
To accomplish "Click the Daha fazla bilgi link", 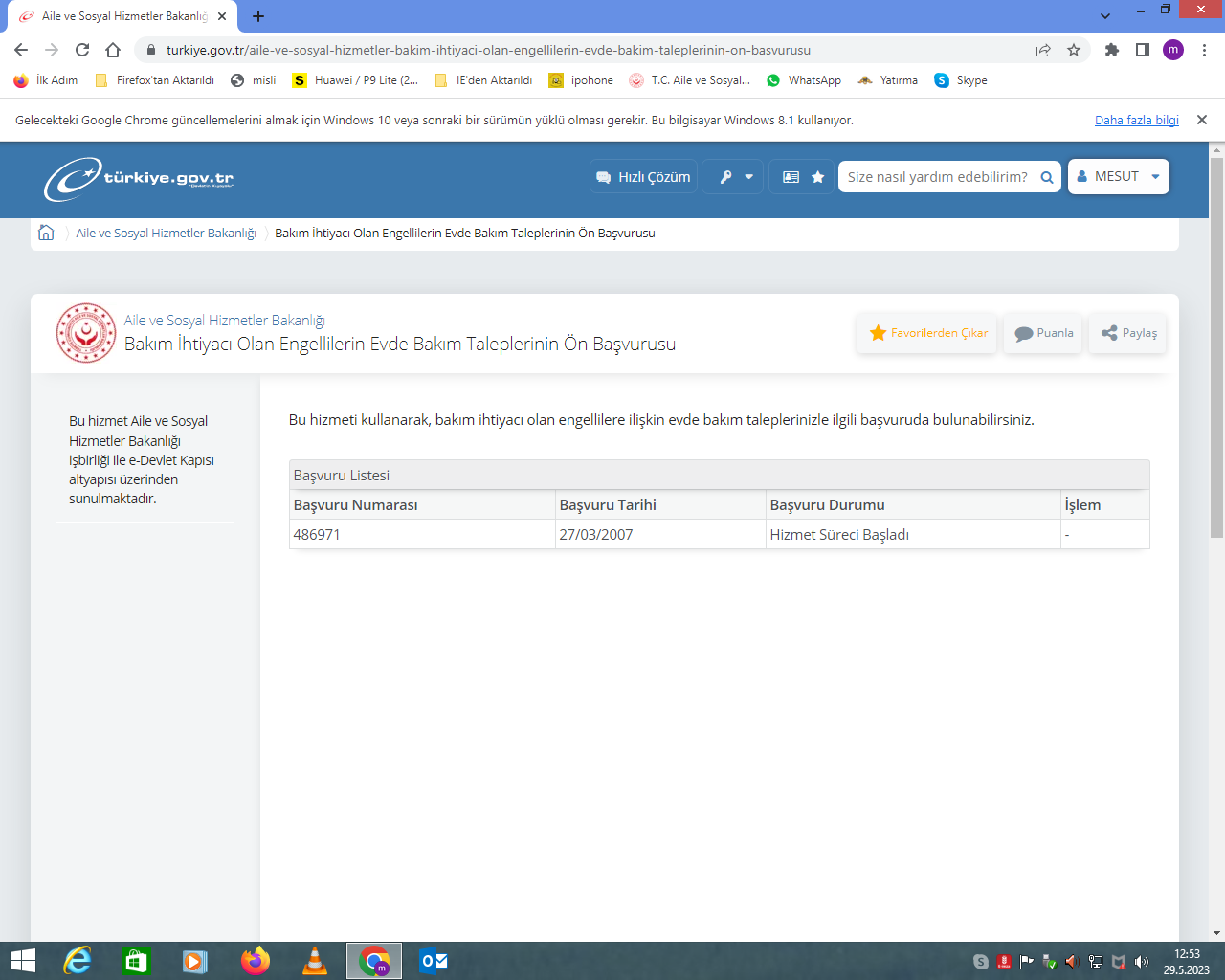I will [x=1136, y=121].
